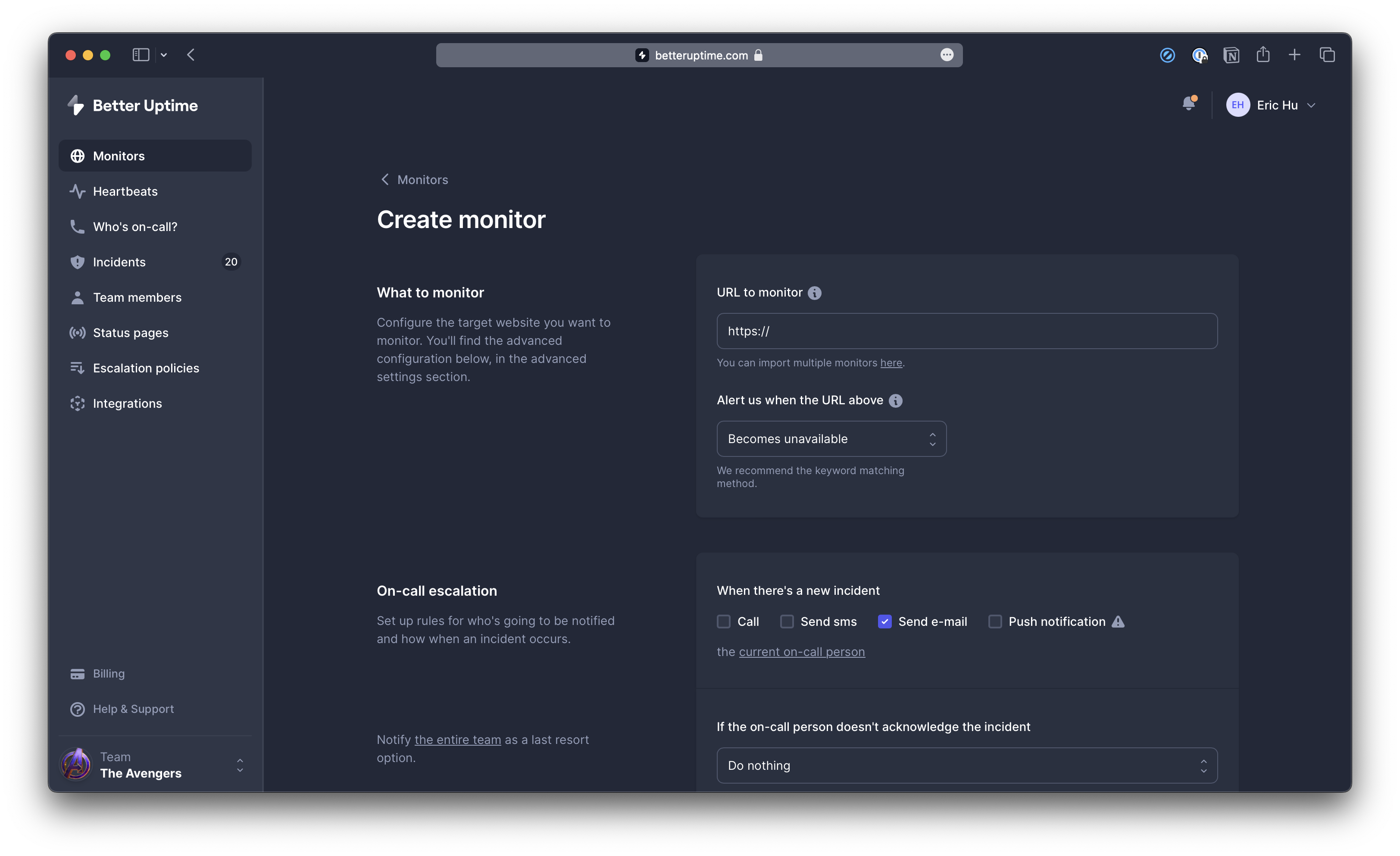Uncheck the Send e-mail checkbox

tap(884, 622)
